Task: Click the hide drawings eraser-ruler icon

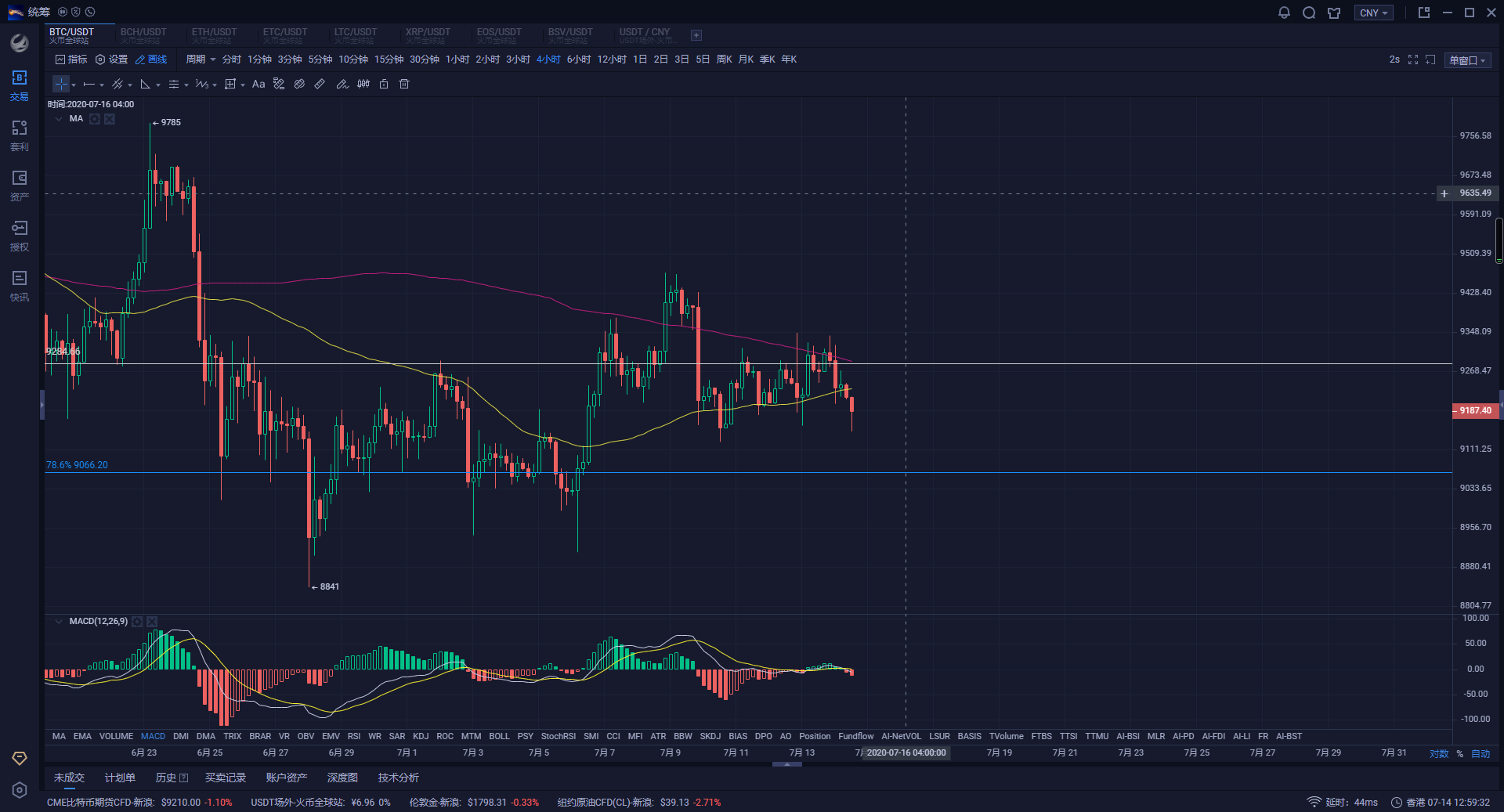Action: pyautogui.click(x=299, y=84)
